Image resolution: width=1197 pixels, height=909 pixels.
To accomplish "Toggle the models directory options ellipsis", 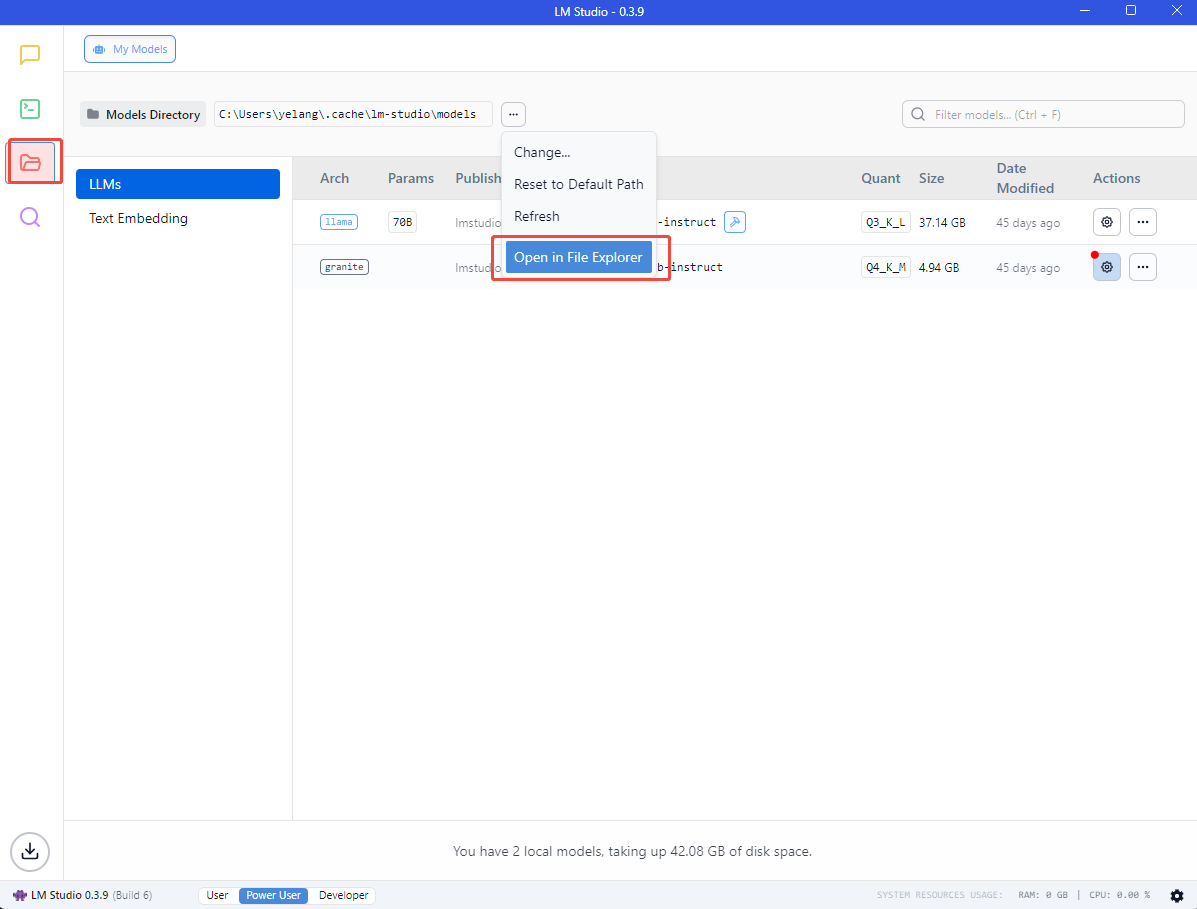I will click(513, 114).
